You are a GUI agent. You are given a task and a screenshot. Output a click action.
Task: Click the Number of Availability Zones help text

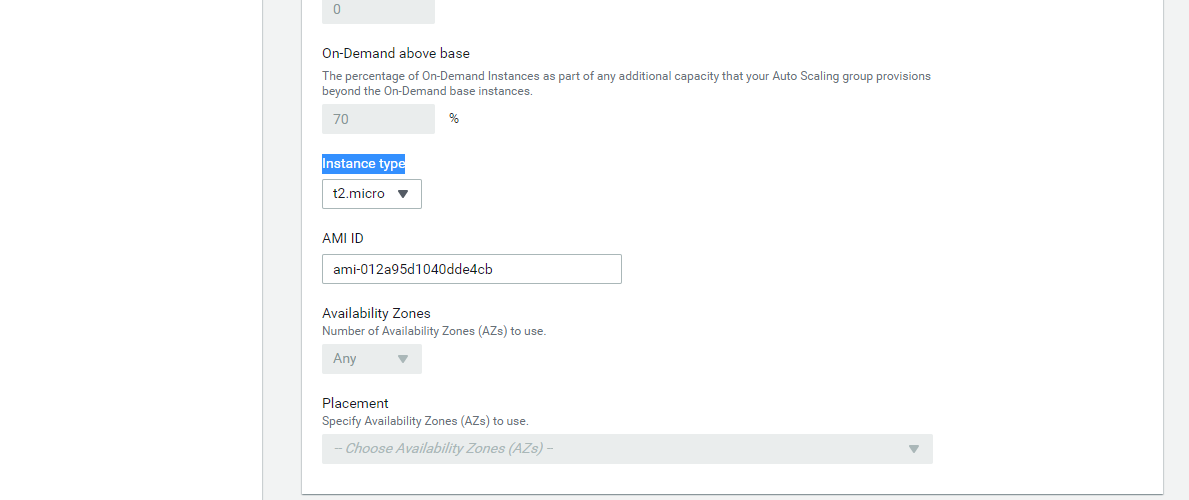coord(434,332)
